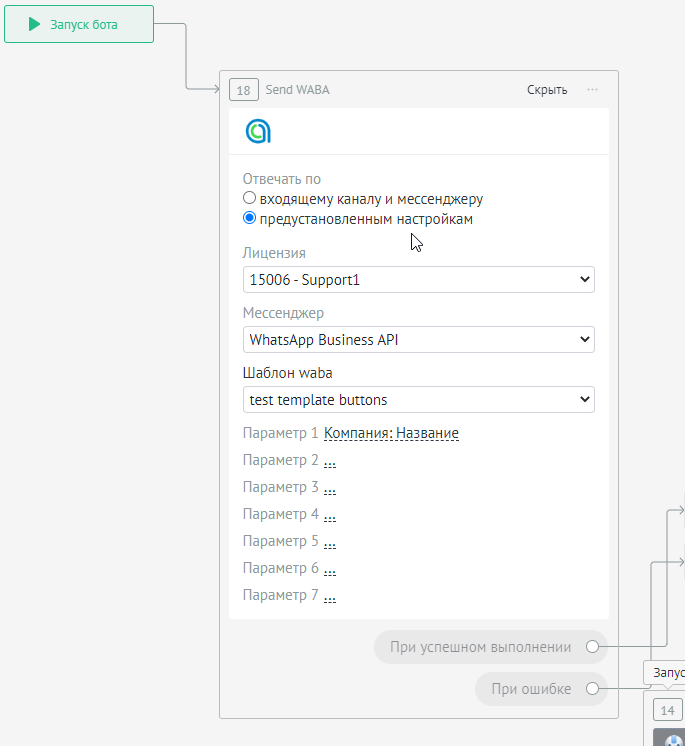The height and width of the screenshot is (746, 685).
Task: Click the connector circle for При успешном выполнении
Action: 592,647
